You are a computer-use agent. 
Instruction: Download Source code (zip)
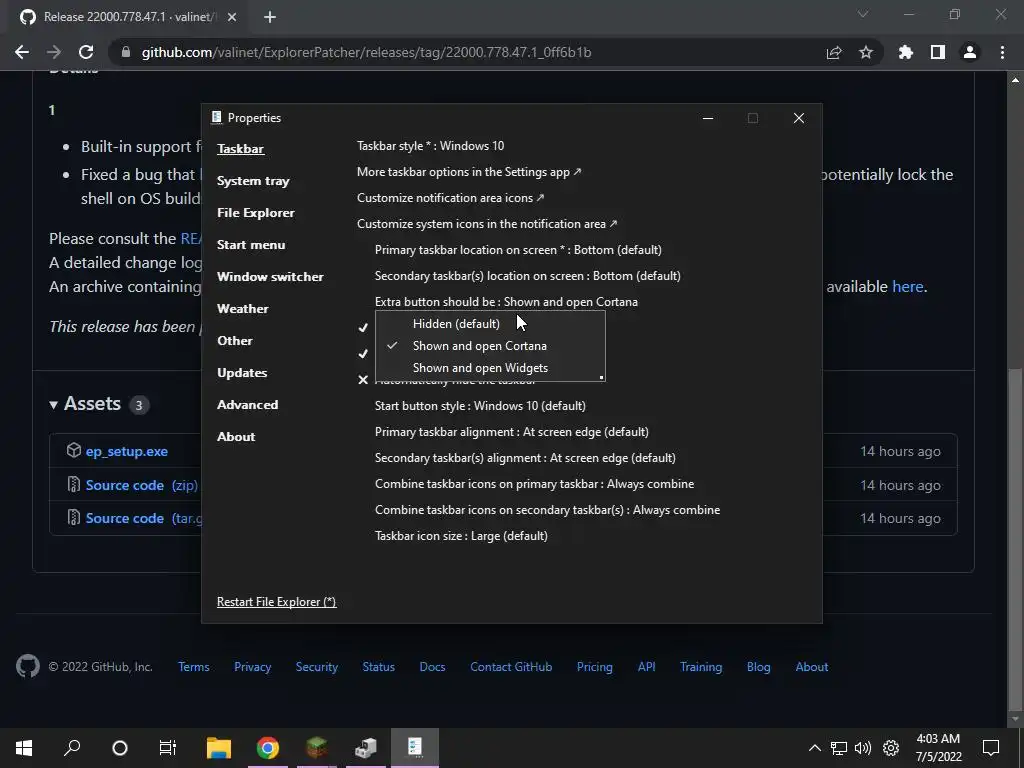click(141, 485)
